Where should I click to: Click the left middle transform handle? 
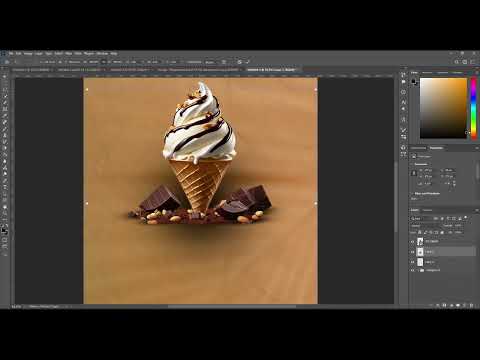pyautogui.click(x=87, y=203)
